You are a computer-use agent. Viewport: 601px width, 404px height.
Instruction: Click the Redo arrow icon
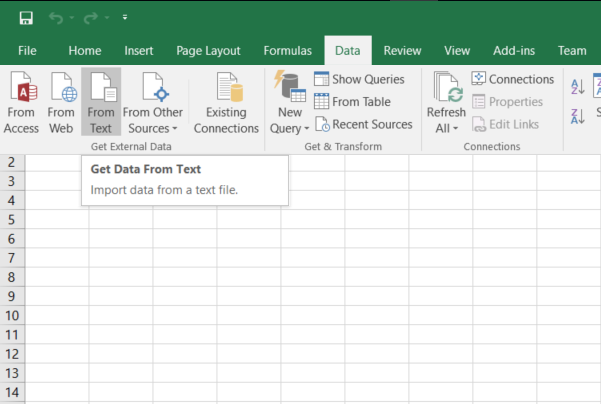91,18
